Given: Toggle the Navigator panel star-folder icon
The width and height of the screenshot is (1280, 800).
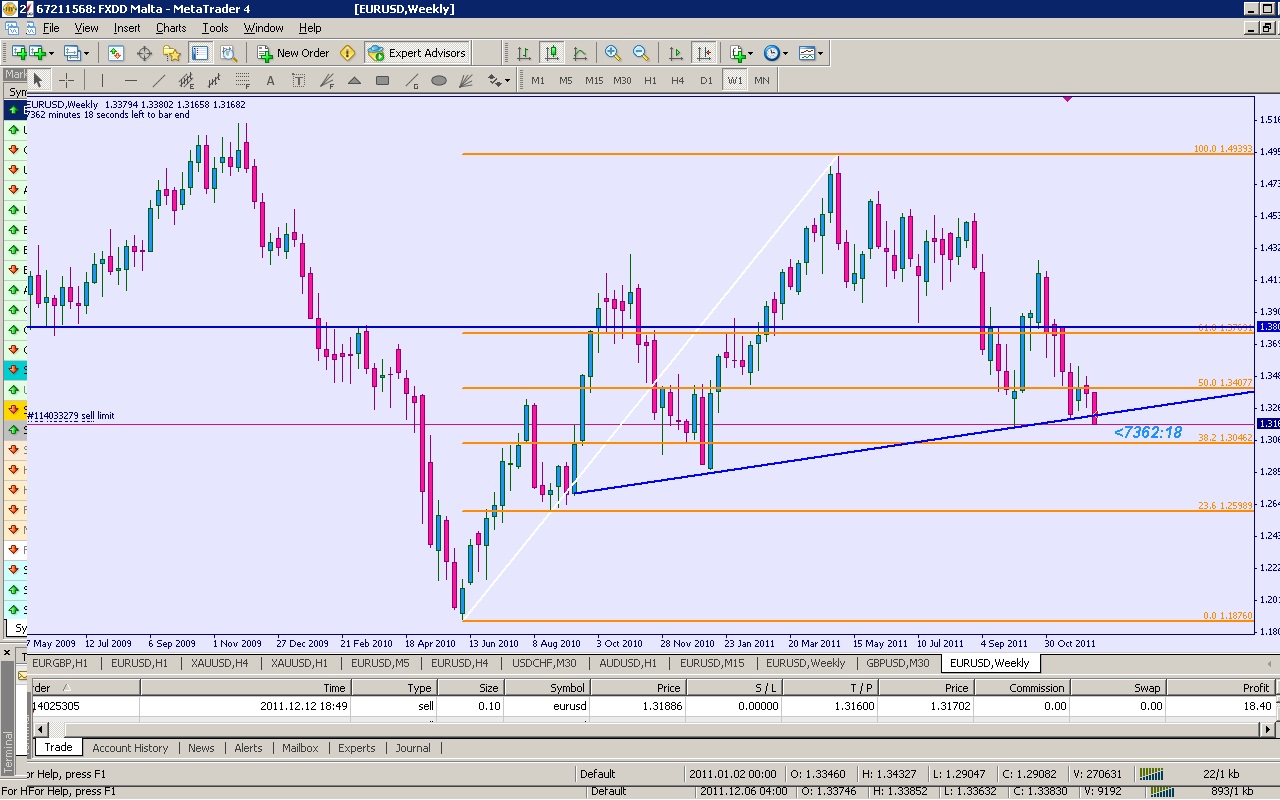Looking at the screenshot, I should (x=172, y=53).
